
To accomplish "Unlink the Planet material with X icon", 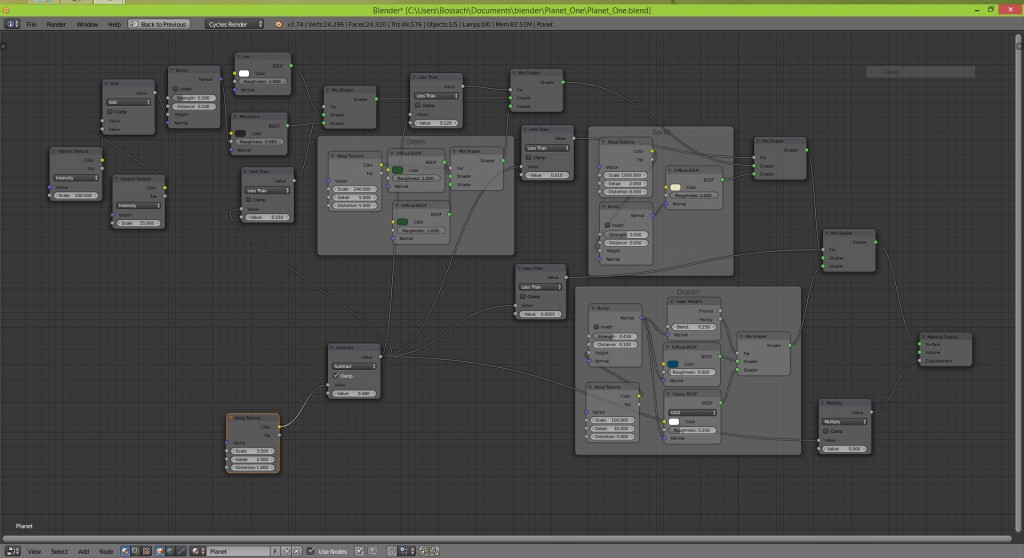I will pyautogui.click(x=298, y=551).
